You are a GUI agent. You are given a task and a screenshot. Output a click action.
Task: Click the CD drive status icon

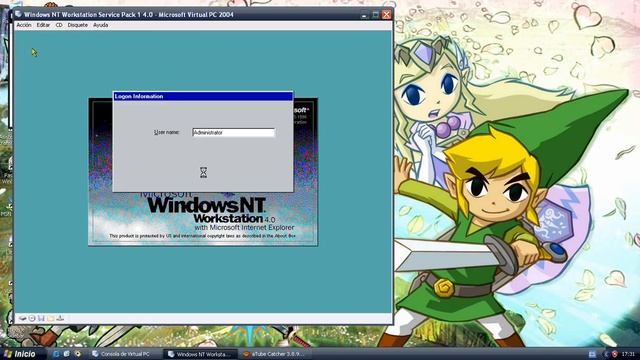[32, 318]
